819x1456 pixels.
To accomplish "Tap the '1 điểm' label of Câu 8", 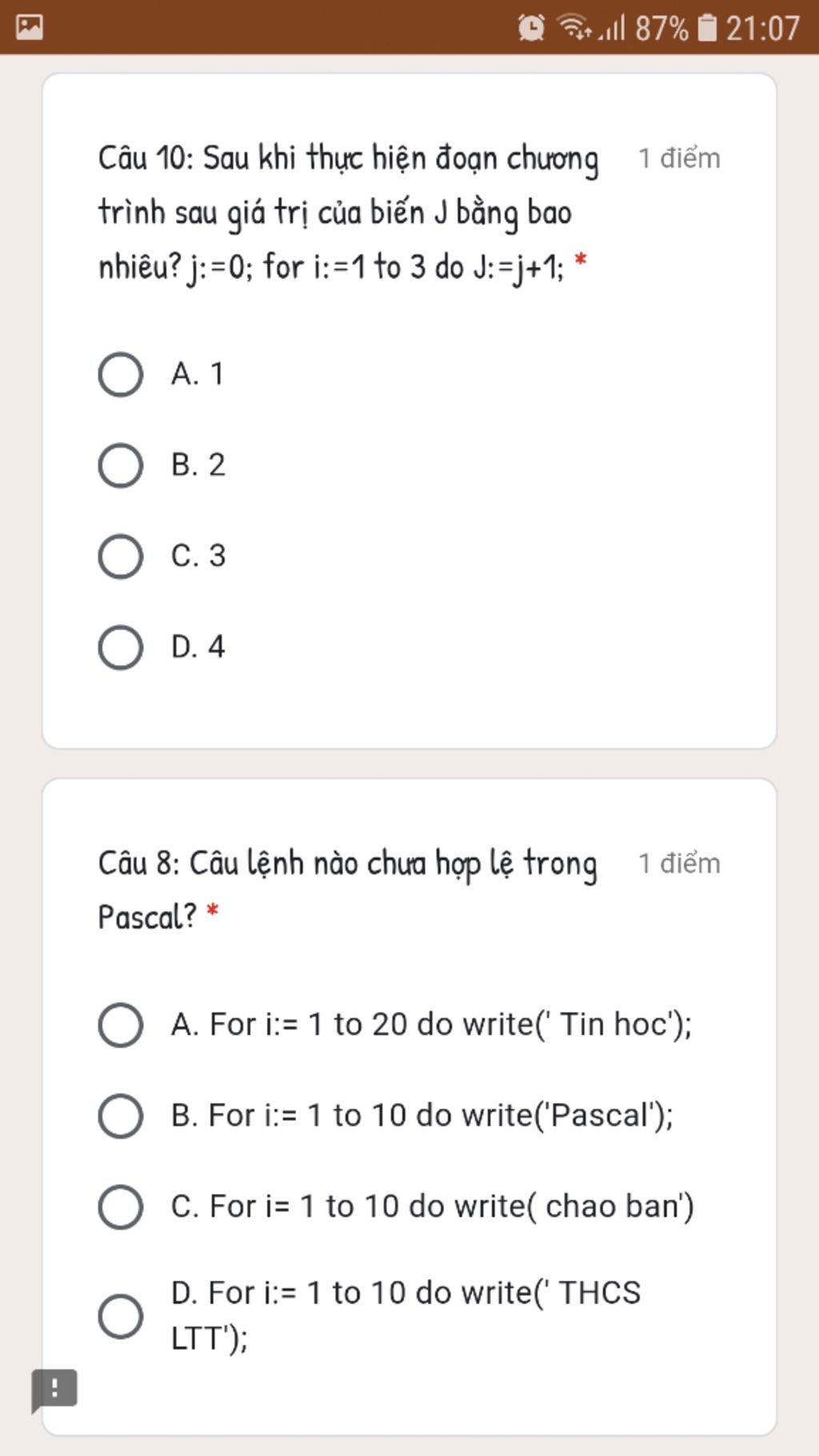I will point(679,863).
